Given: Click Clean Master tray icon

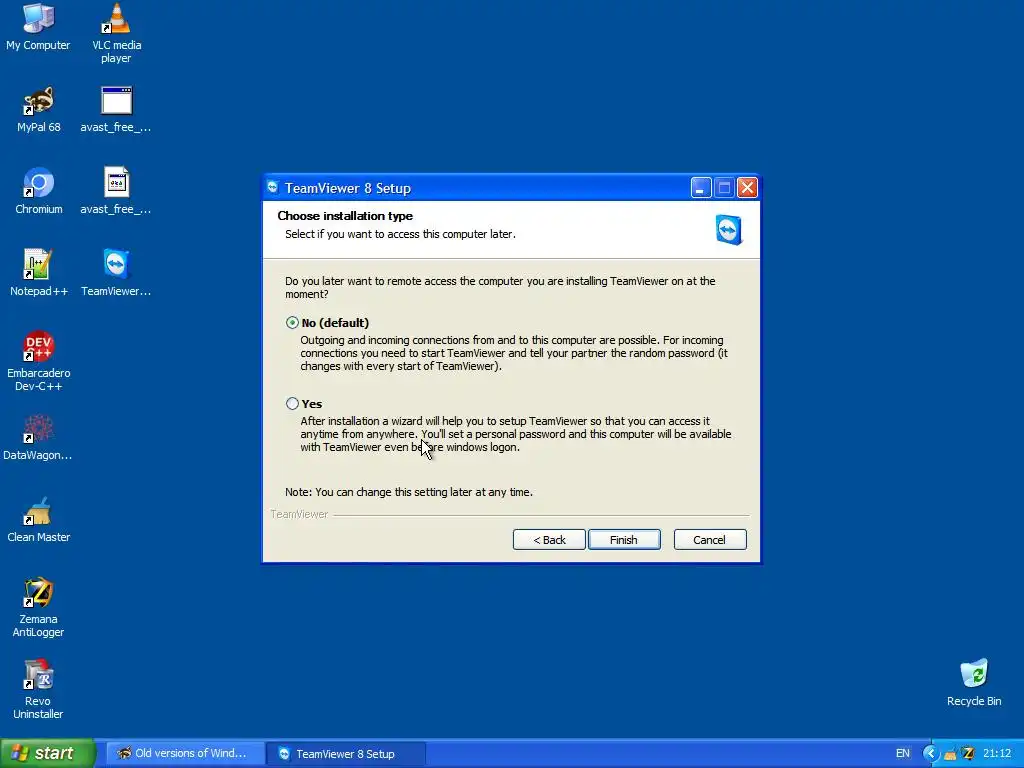Looking at the screenshot, I should click(x=950, y=754).
